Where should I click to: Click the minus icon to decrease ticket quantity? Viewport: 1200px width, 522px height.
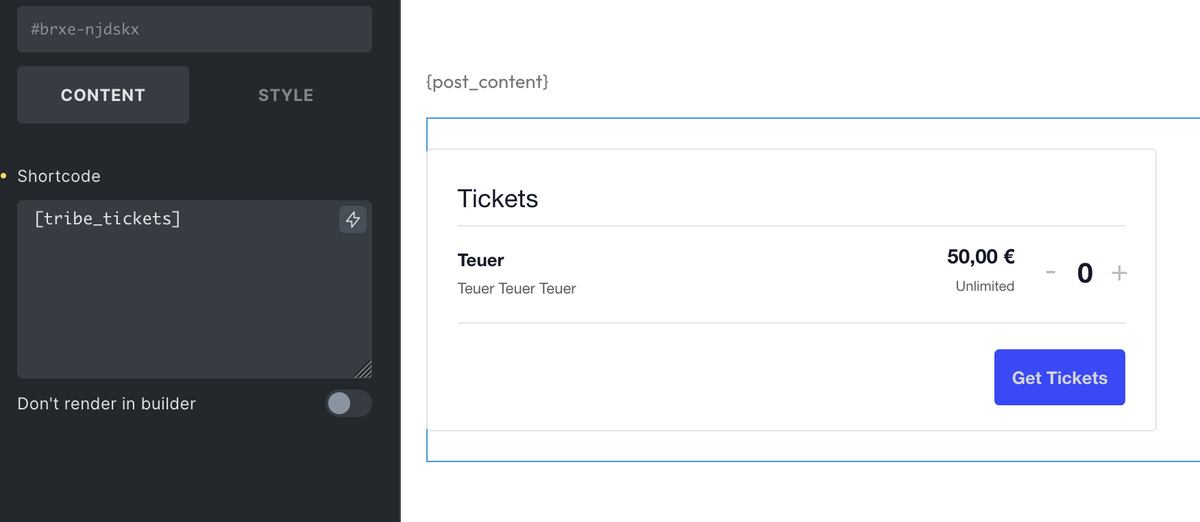[1051, 273]
